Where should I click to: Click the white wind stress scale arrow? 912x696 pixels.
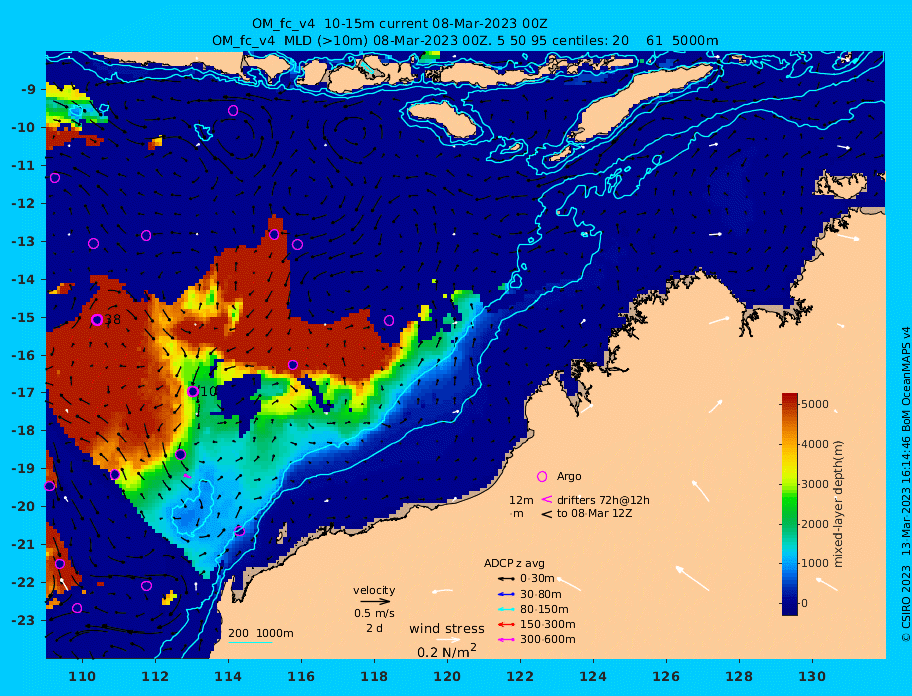pyautogui.click(x=448, y=640)
